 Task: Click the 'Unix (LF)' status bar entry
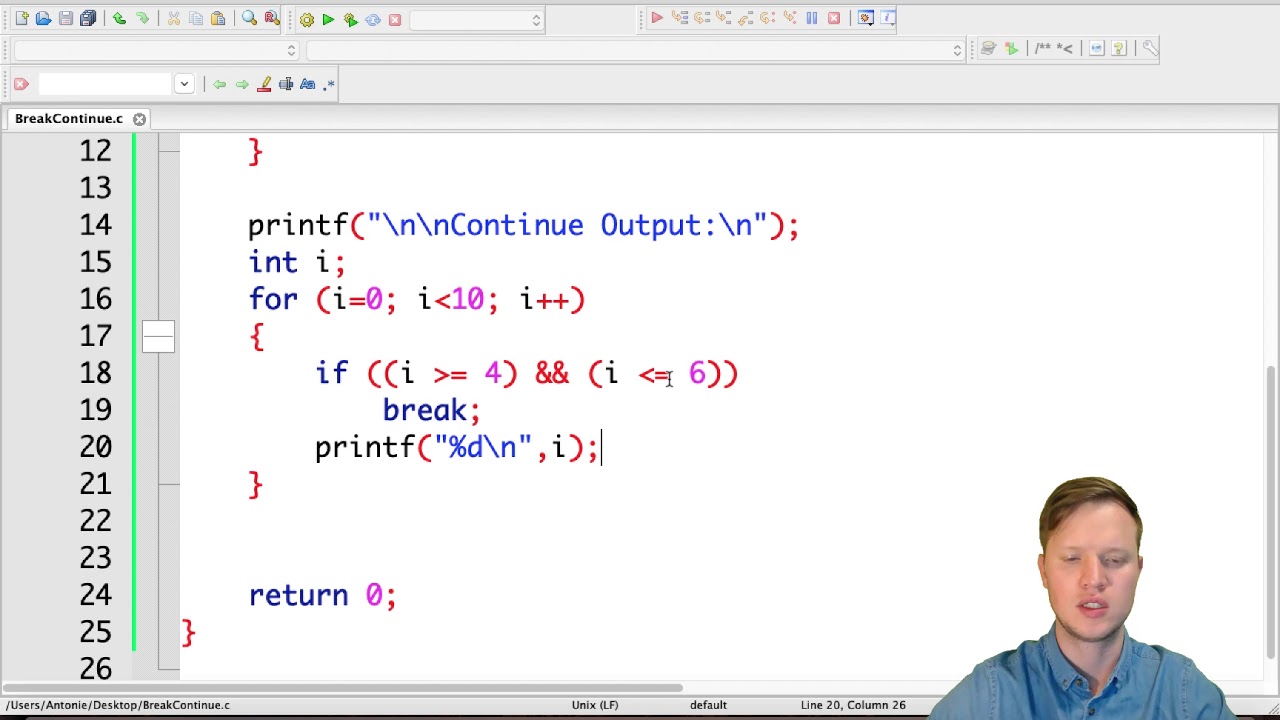click(595, 705)
